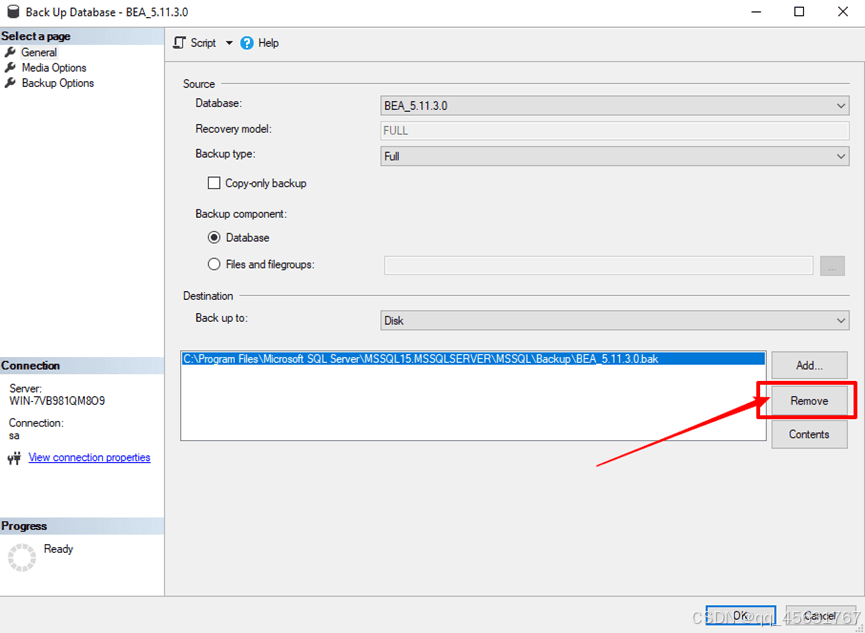Click the Remove button
The image size is (865, 633).
[x=809, y=401]
